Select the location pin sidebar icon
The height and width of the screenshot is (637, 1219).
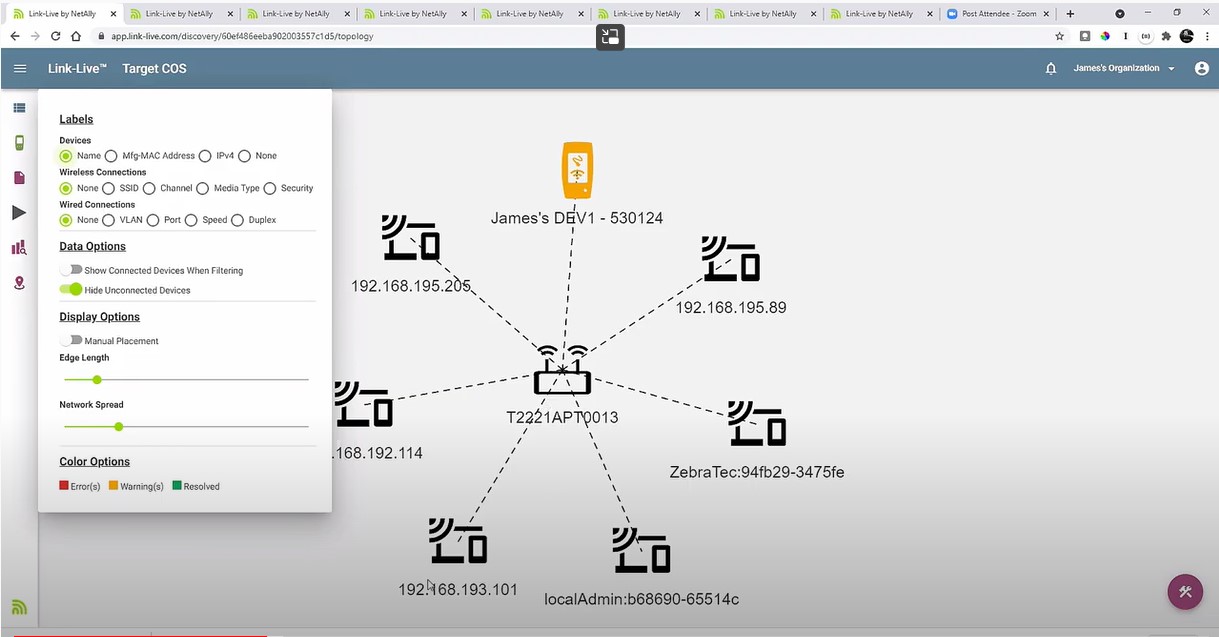coord(19,283)
